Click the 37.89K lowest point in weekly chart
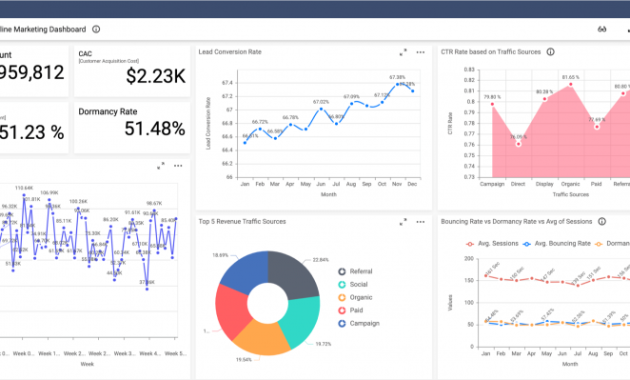Image resolution: width=630 pixels, height=380 pixels. (147, 289)
